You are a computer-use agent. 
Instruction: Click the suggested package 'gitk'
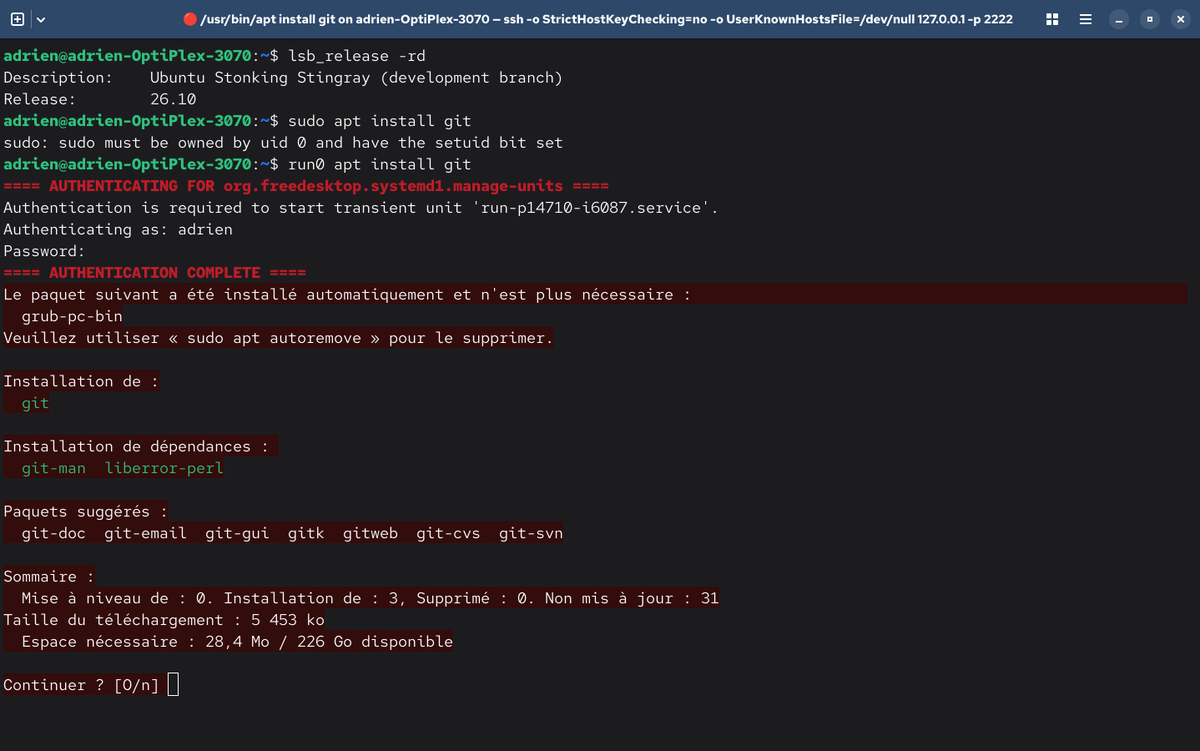pyautogui.click(x=306, y=533)
